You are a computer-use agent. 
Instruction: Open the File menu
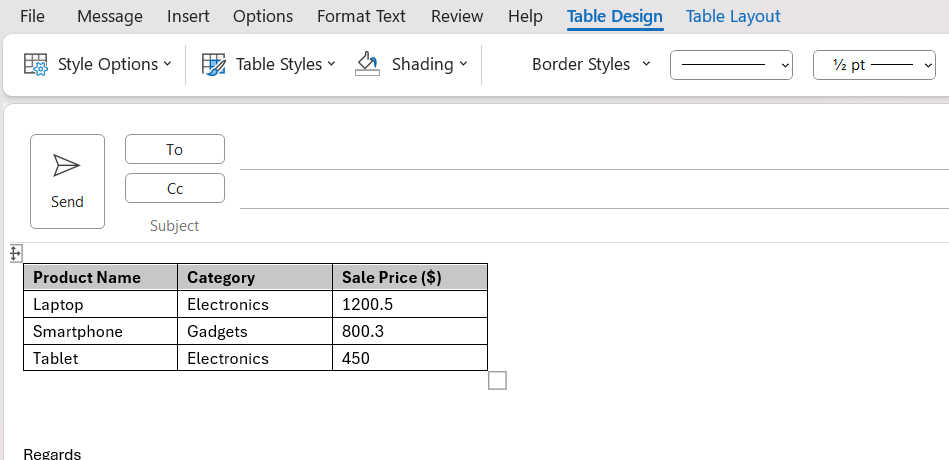(32, 16)
